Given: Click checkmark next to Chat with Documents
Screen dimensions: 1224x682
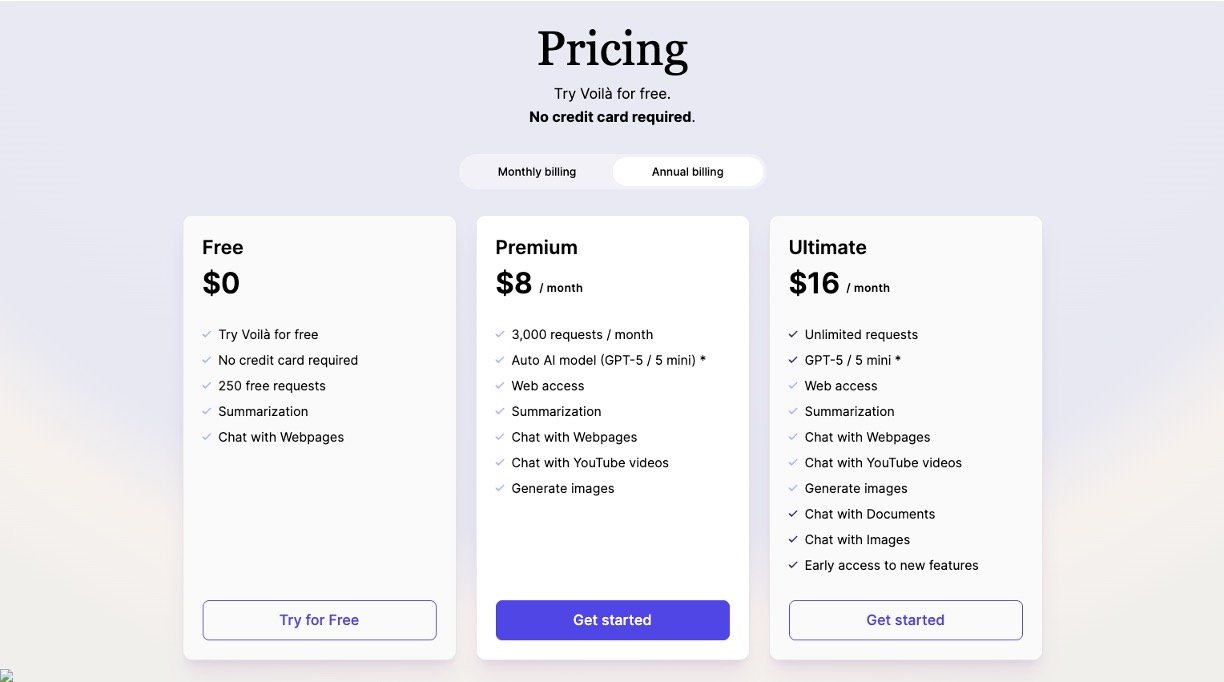Looking at the screenshot, I should point(793,514).
